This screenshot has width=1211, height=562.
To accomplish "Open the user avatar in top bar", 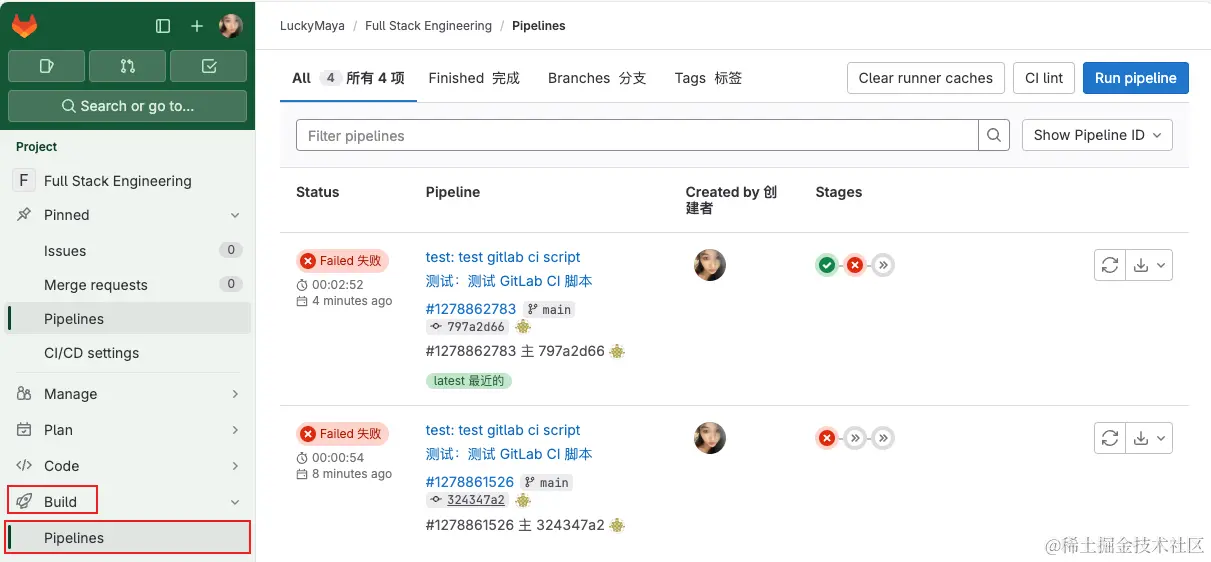I will (x=231, y=26).
